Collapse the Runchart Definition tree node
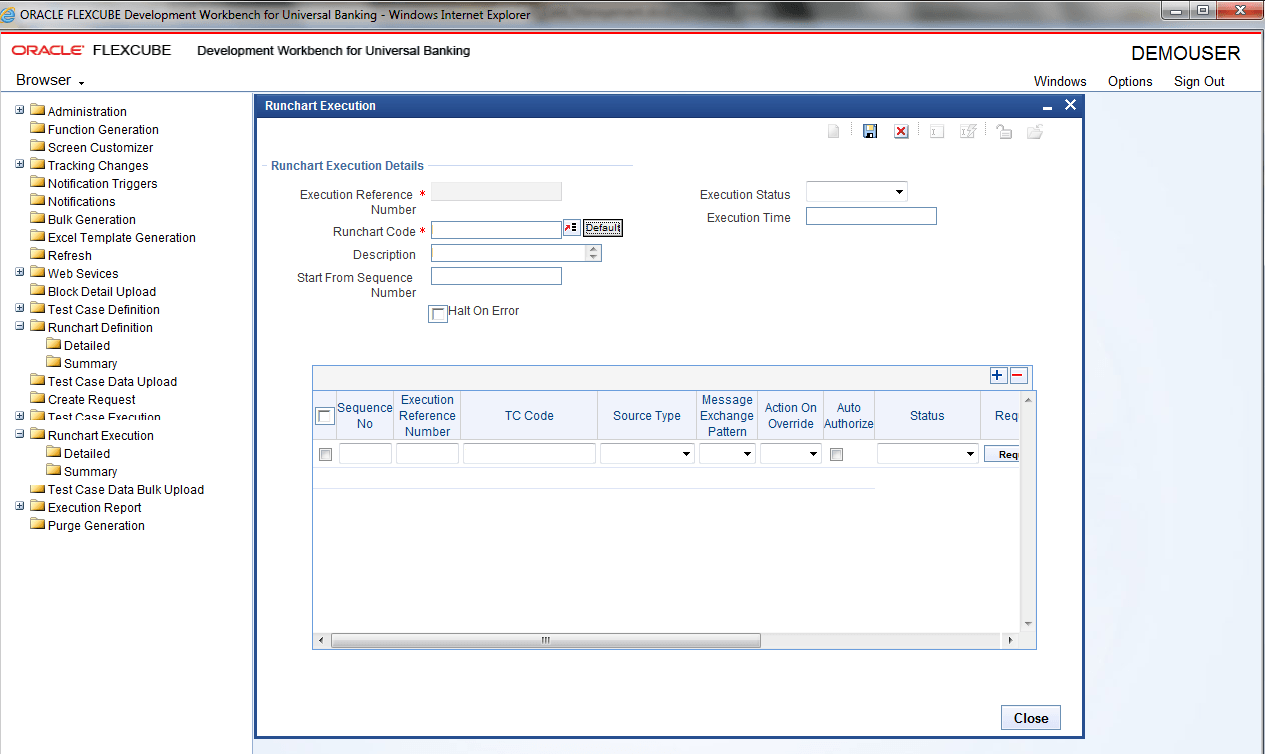1265x754 pixels. click(x=20, y=326)
